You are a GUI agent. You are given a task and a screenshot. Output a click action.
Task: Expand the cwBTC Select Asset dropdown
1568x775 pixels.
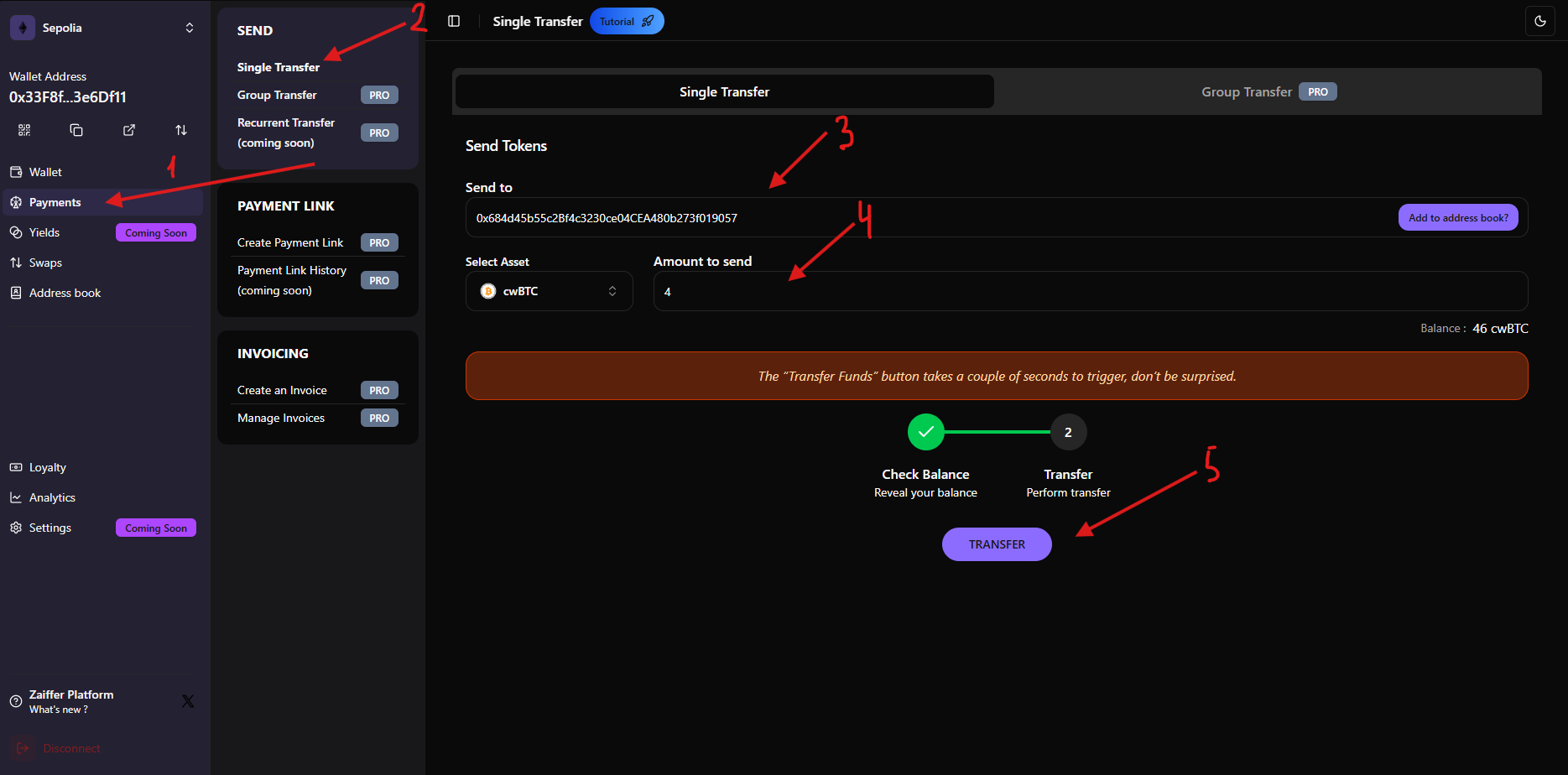pyautogui.click(x=549, y=291)
